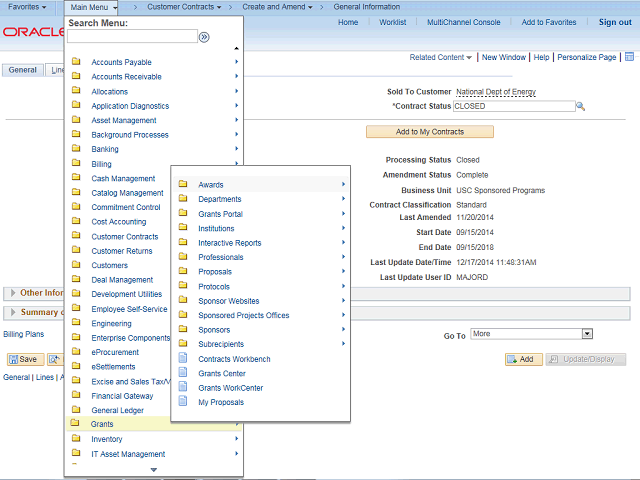Click the menu scroll-up arrow

coord(236,49)
